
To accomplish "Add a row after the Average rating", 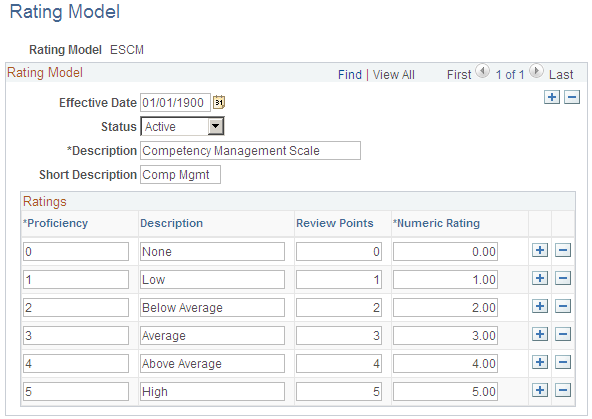I will tap(540, 334).
